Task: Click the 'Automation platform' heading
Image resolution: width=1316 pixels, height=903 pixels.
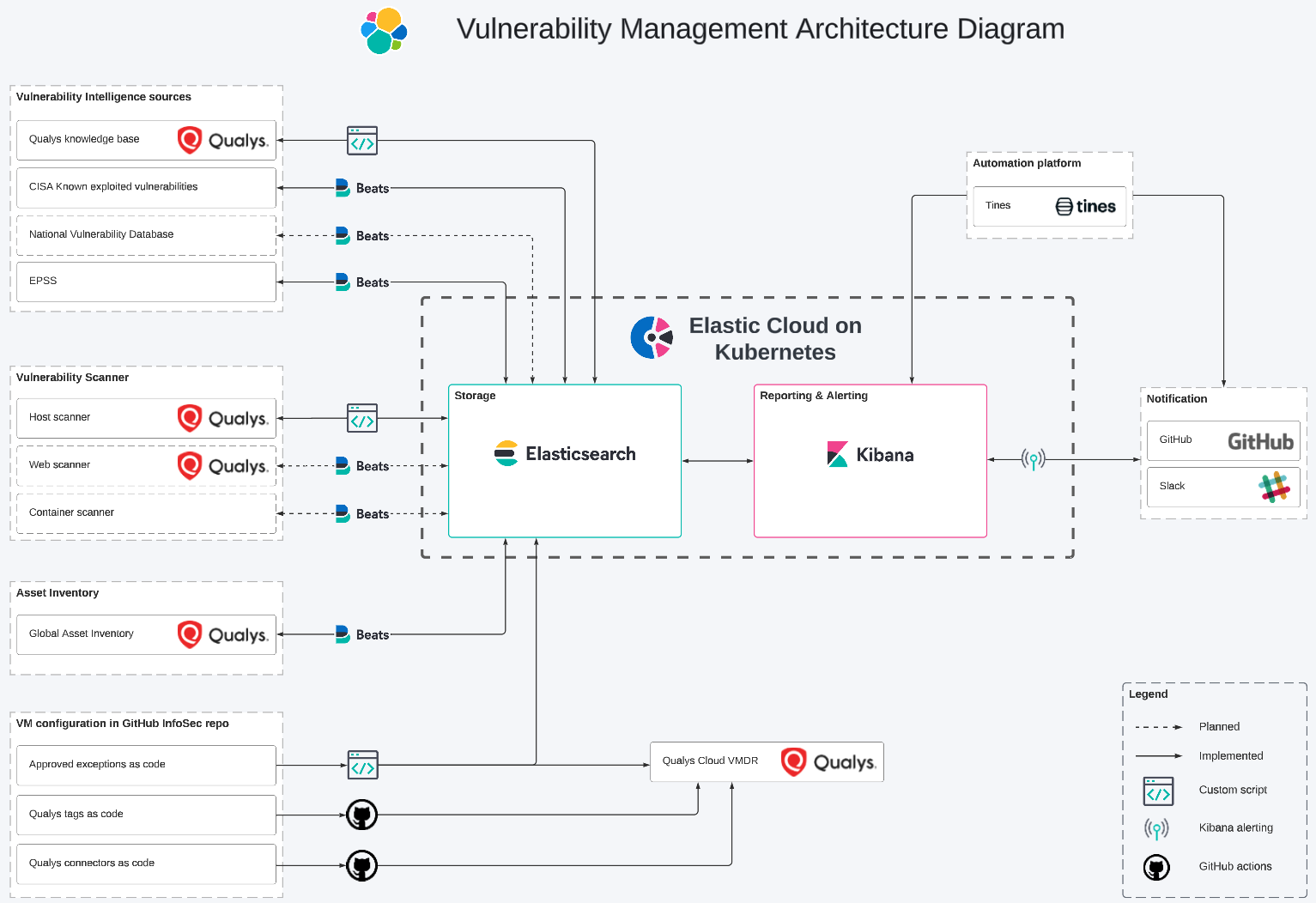Action: 1027,163
